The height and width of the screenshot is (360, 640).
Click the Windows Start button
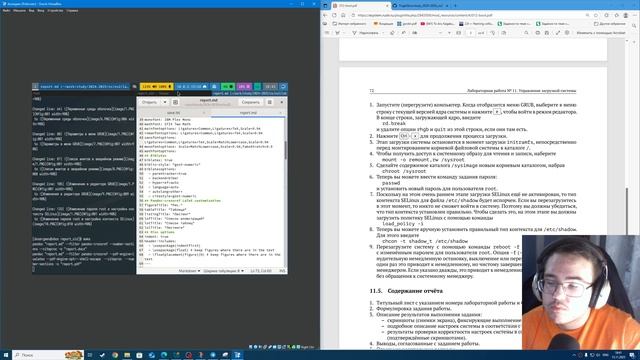pyautogui.click(x=6, y=355)
